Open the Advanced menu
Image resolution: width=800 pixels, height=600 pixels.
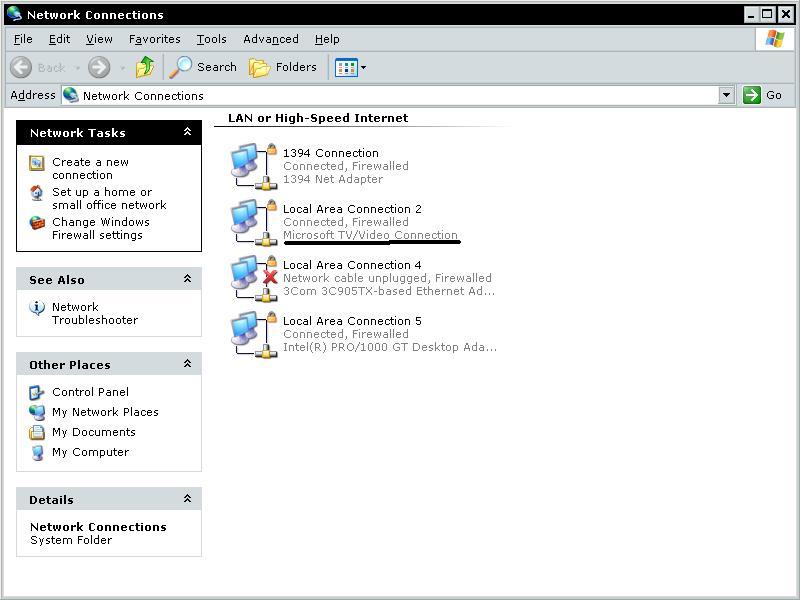270,39
